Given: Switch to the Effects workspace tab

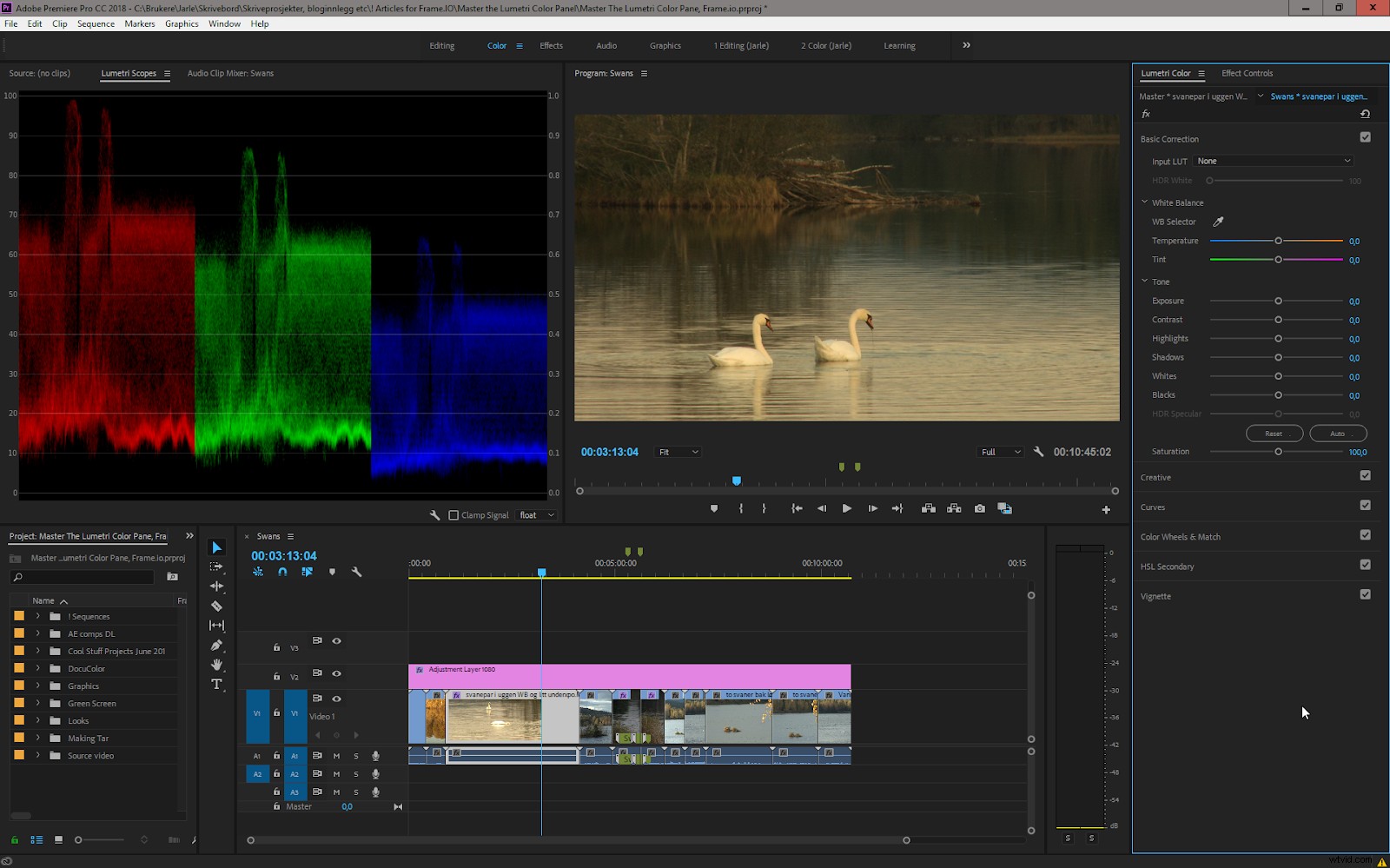Looking at the screenshot, I should (551, 45).
